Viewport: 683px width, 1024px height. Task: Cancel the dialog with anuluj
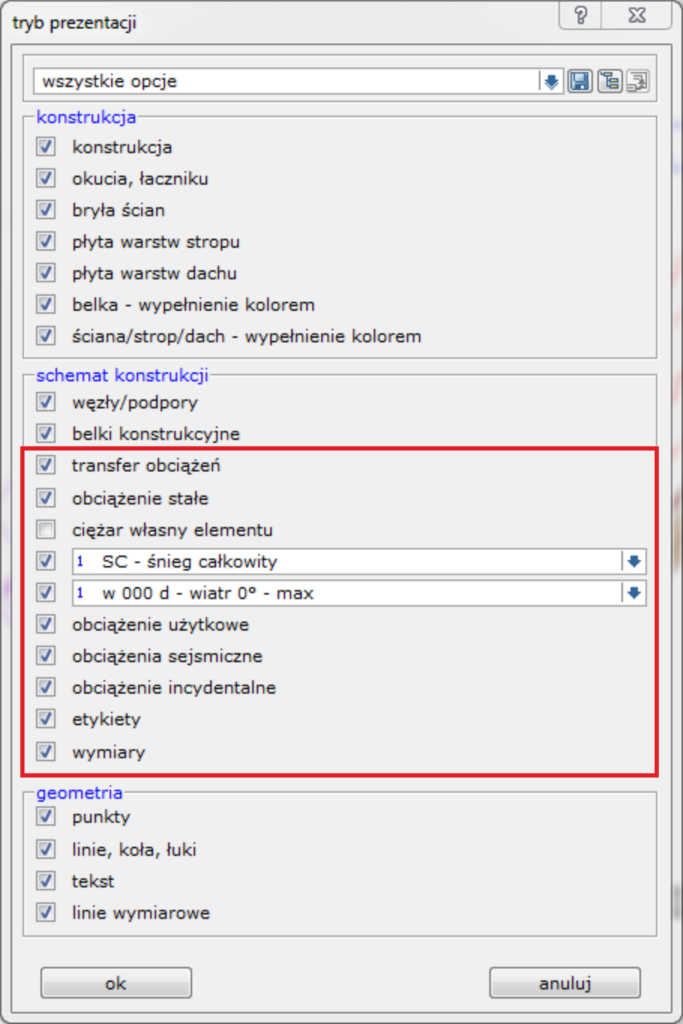pyautogui.click(x=564, y=982)
